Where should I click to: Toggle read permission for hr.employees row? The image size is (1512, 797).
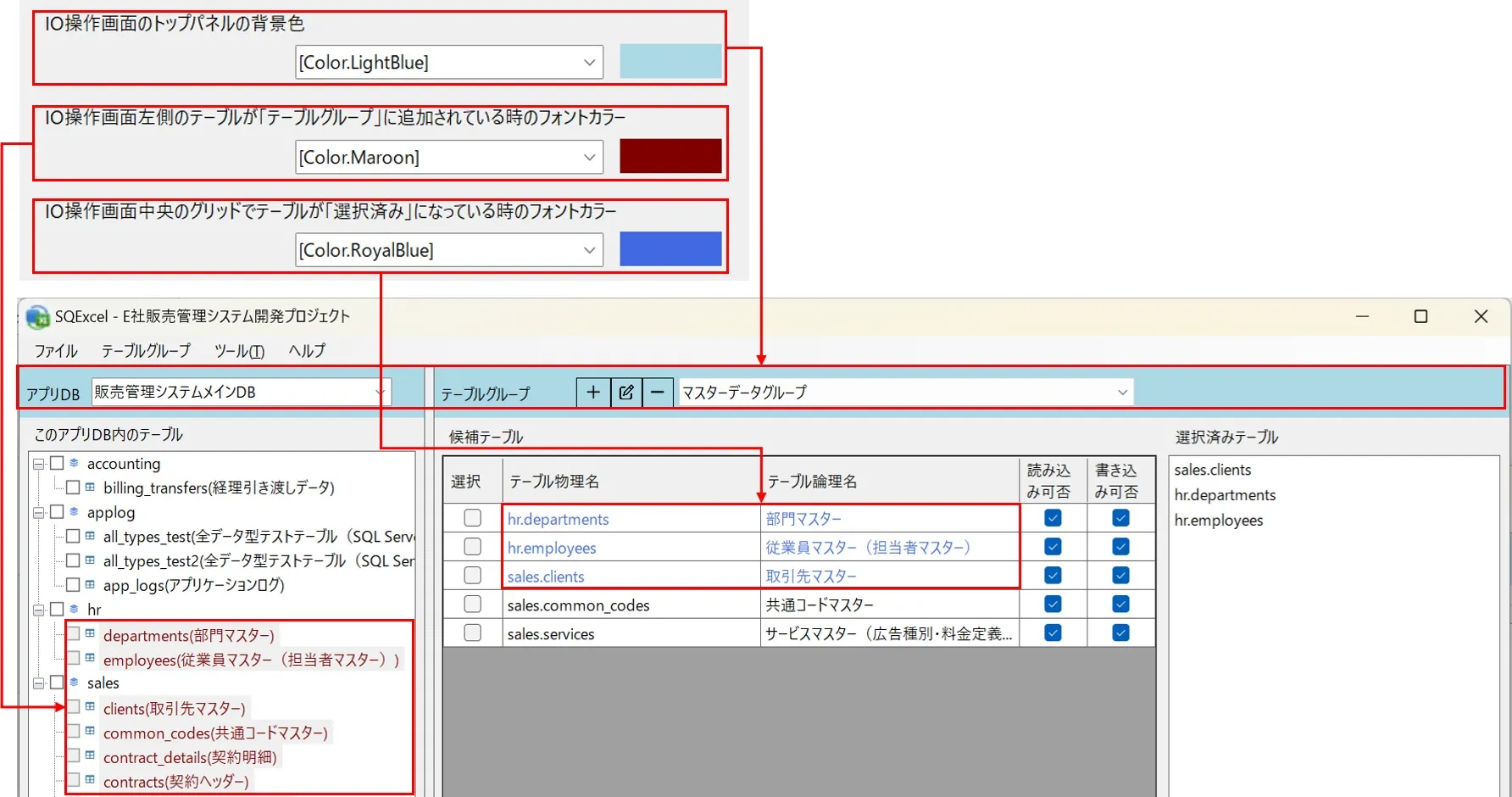point(1053,547)
